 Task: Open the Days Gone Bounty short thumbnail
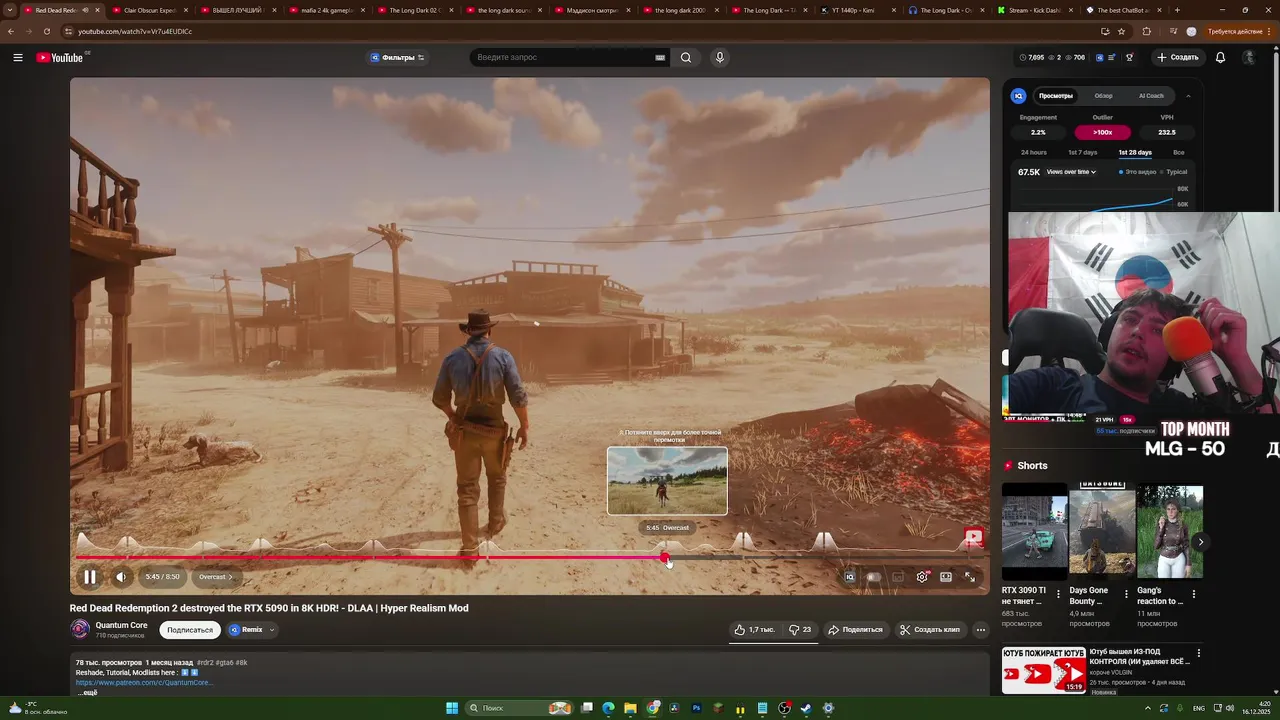[1102, 531]
